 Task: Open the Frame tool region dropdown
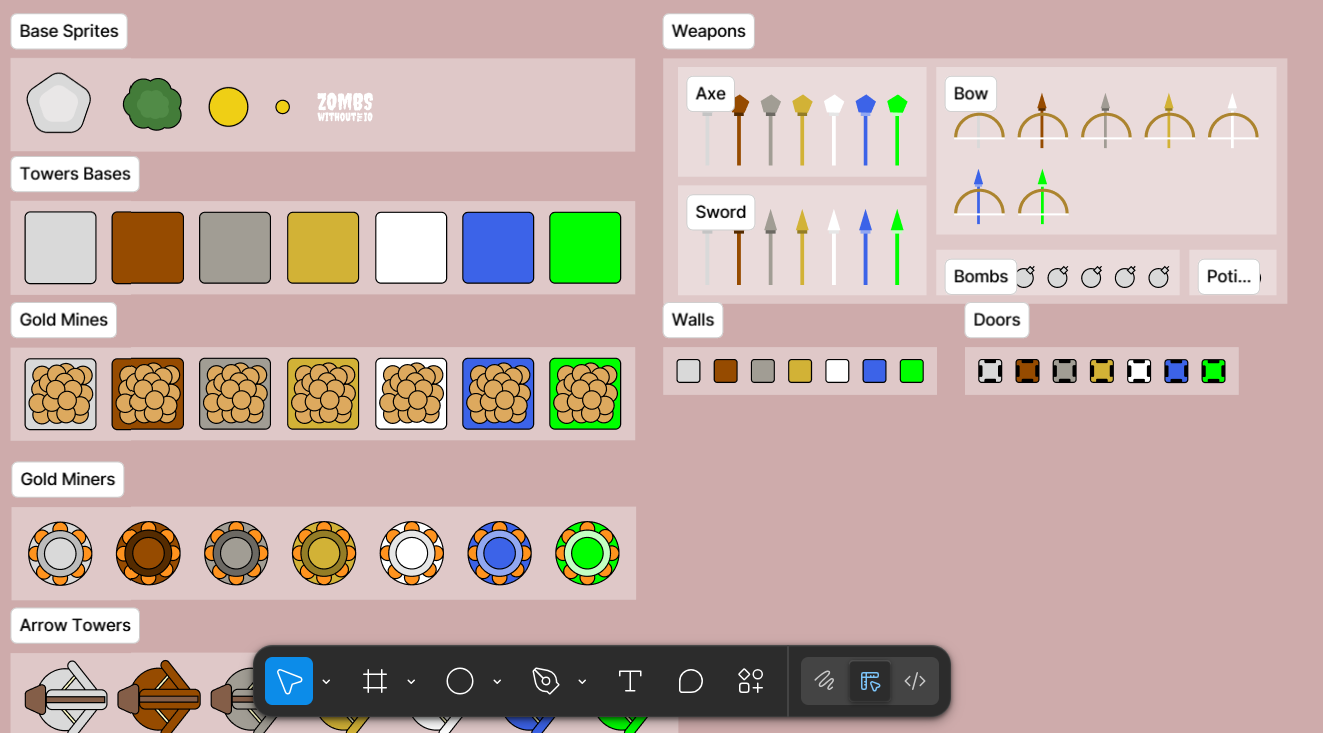pyautogui.click(x=411, y=681)
